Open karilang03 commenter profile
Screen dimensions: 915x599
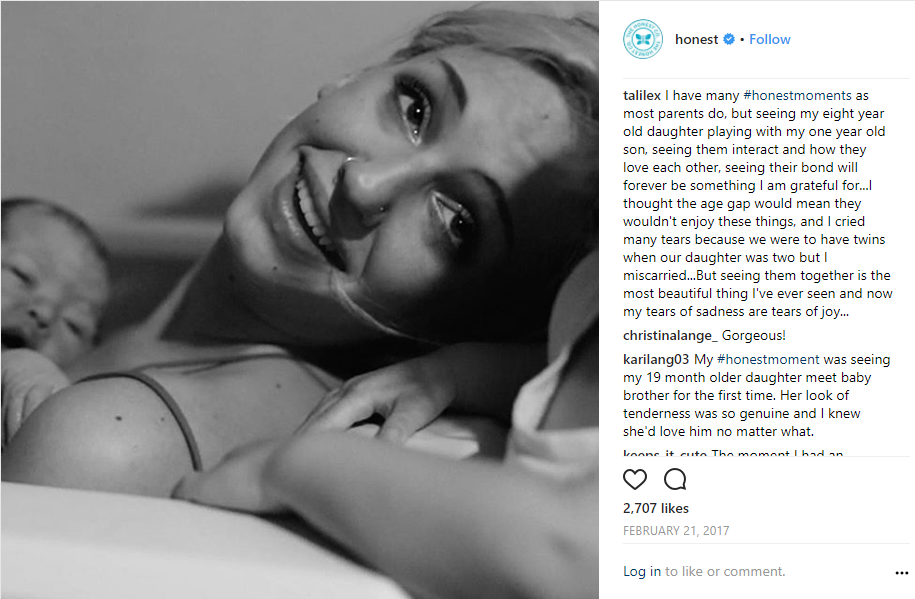[x=656, y=360]
